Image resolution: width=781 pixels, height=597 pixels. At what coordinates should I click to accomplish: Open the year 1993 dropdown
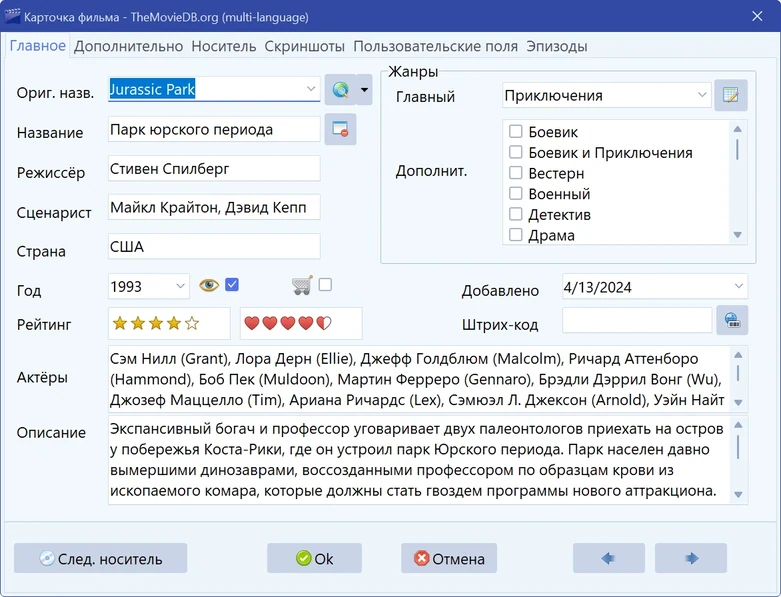pyautogui.click(x=180, y=286)
